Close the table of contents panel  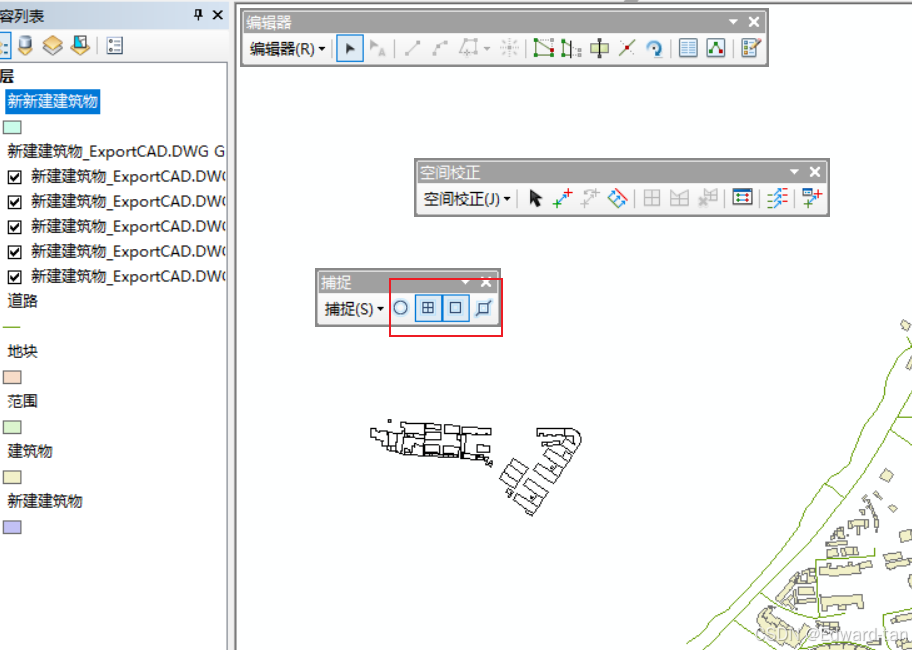coord(218,15)
